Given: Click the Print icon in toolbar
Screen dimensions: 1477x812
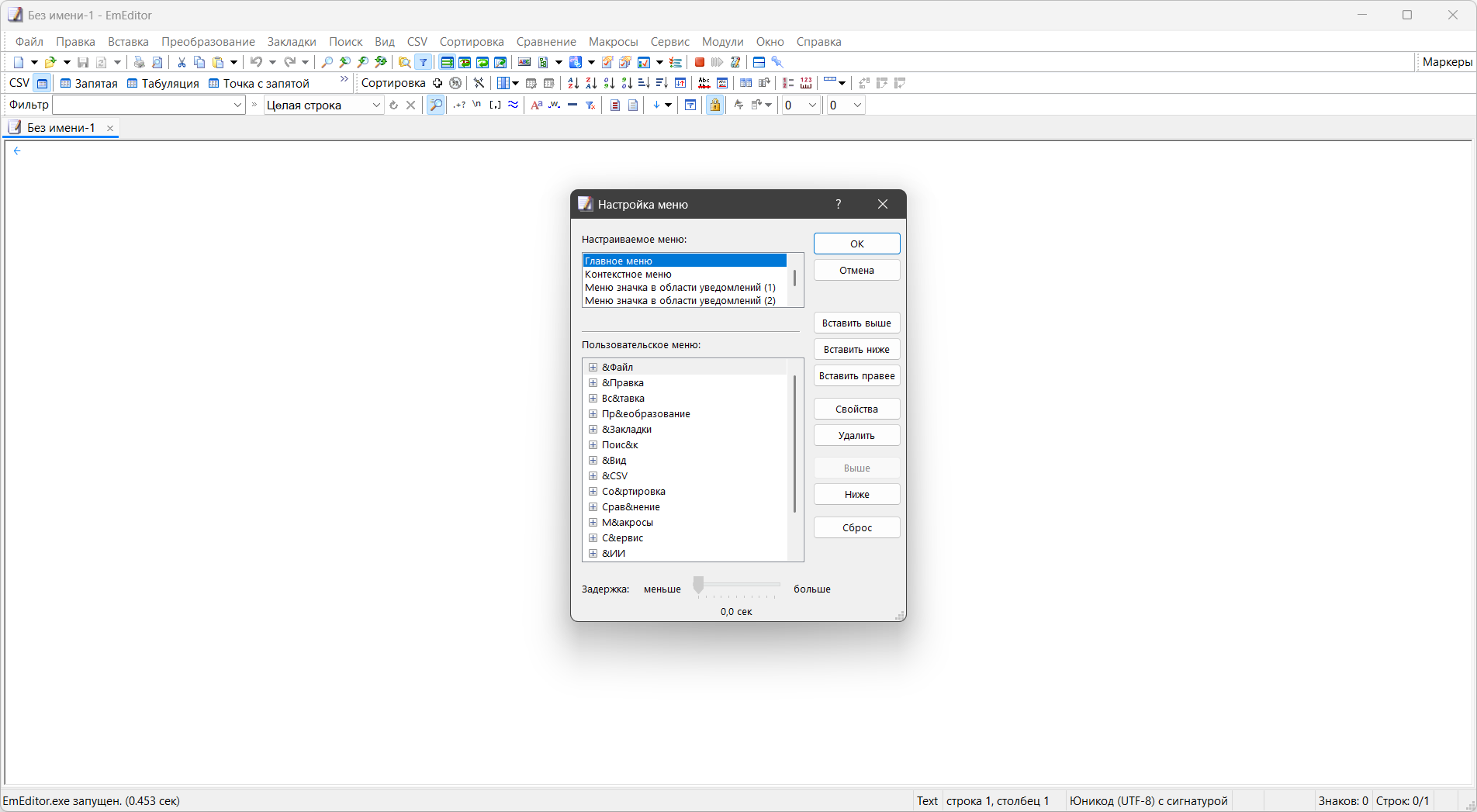Looking at the screenshot, I should pyautogui.click(x=139, y=62).
